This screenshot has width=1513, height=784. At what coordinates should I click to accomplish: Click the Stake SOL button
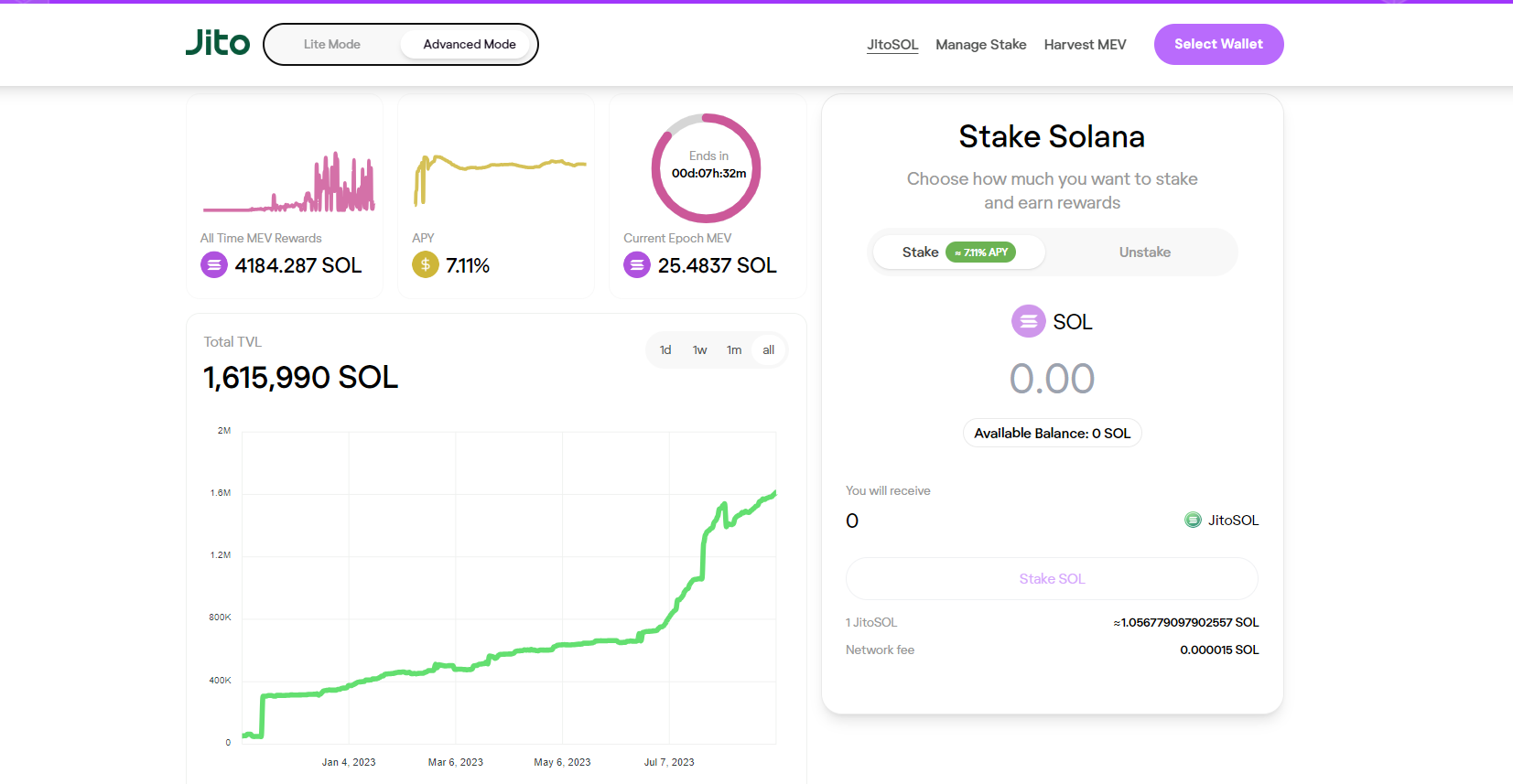(1052, 579)
